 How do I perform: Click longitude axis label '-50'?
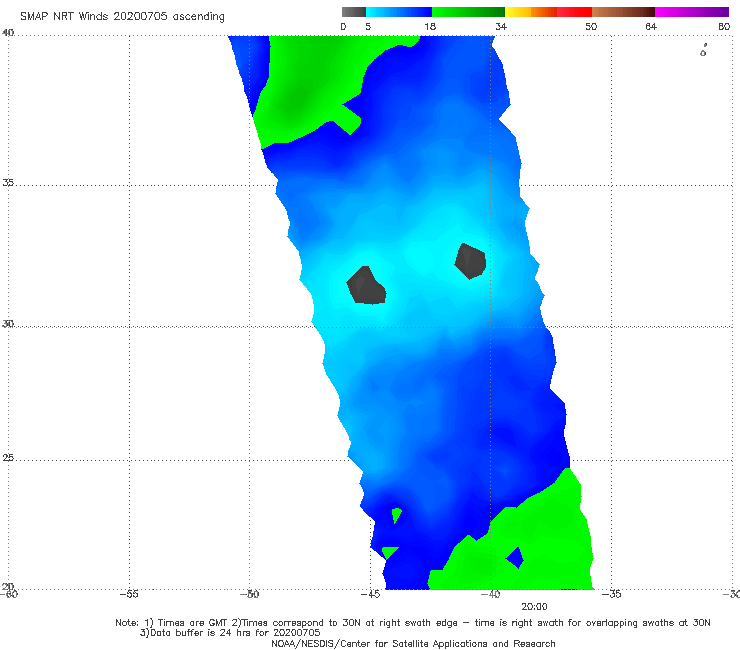[249, 594]
